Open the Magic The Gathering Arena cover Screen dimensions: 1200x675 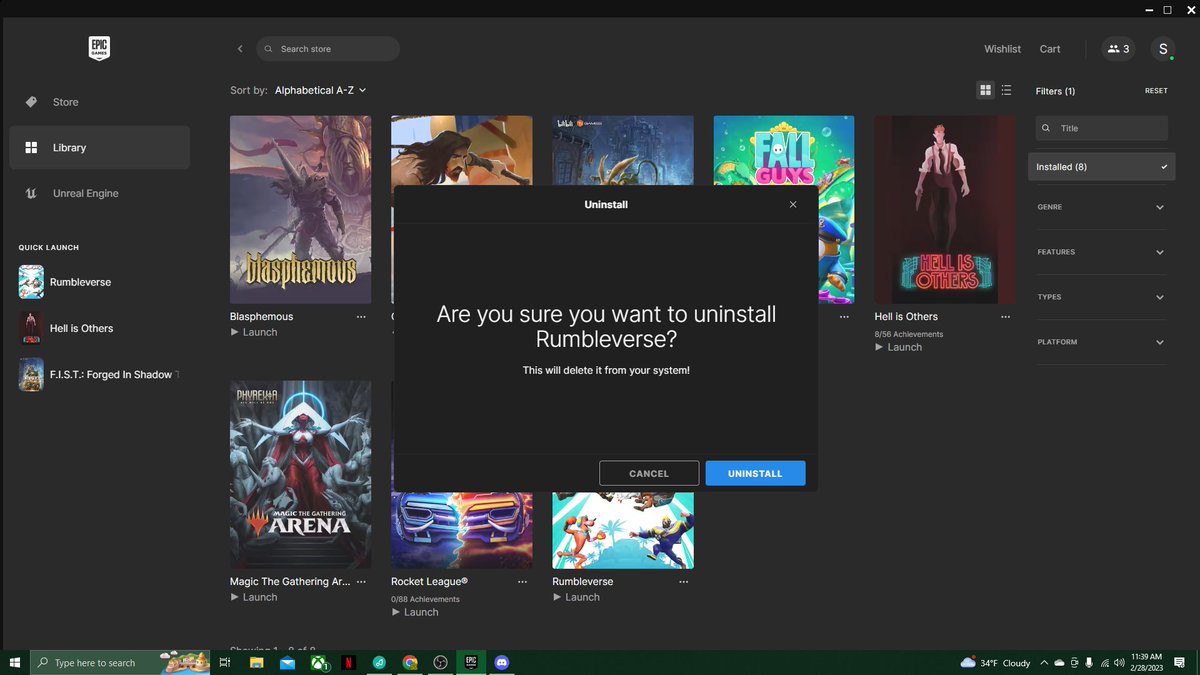click(x=300, y=474)
